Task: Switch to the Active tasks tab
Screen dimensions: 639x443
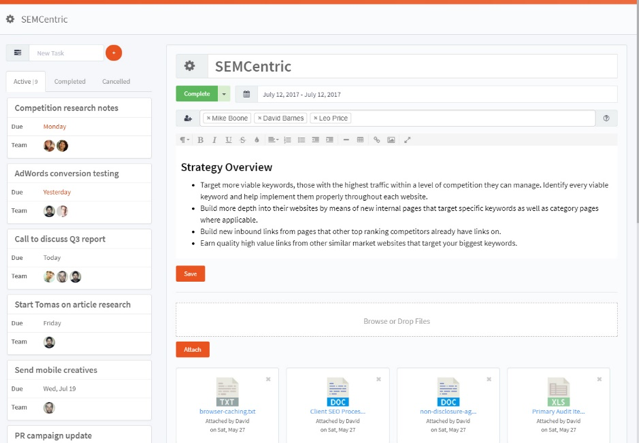Action: 26,82
